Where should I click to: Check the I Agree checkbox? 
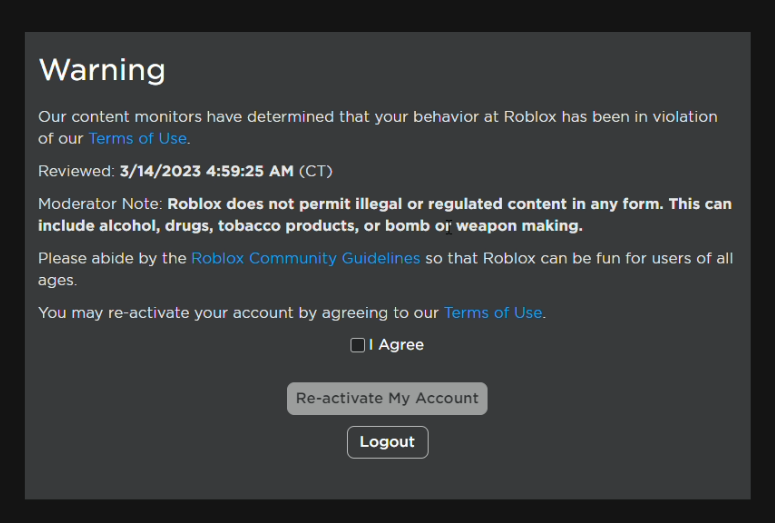(x=357, y=345)
